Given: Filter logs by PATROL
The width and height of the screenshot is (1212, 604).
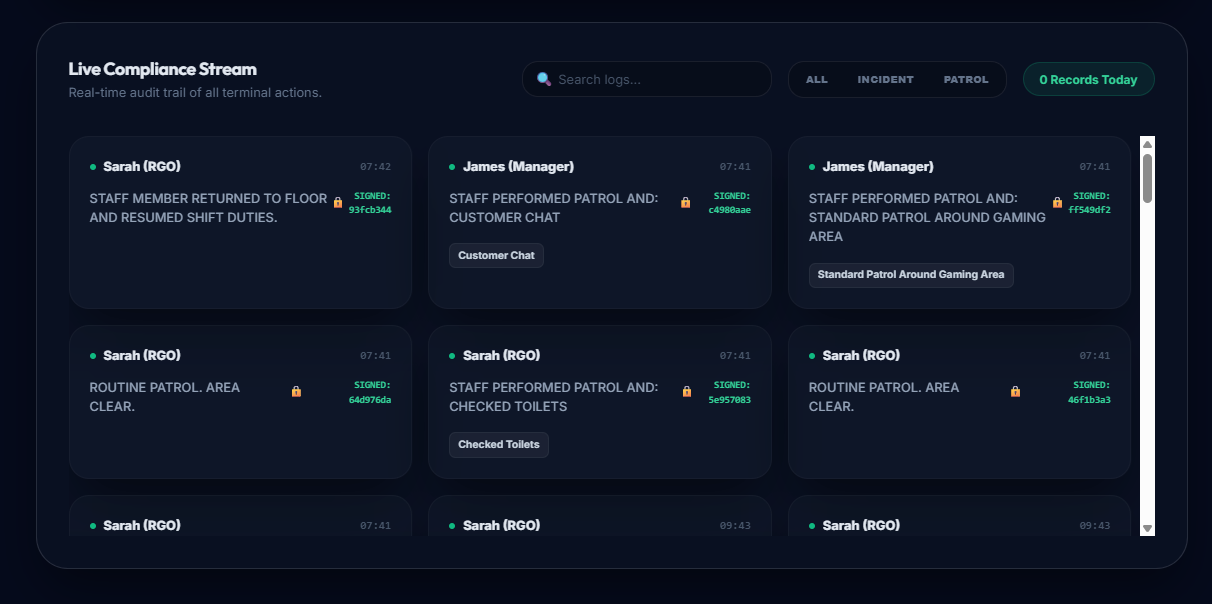Looking at the screenshot, I should coord(966,80).
